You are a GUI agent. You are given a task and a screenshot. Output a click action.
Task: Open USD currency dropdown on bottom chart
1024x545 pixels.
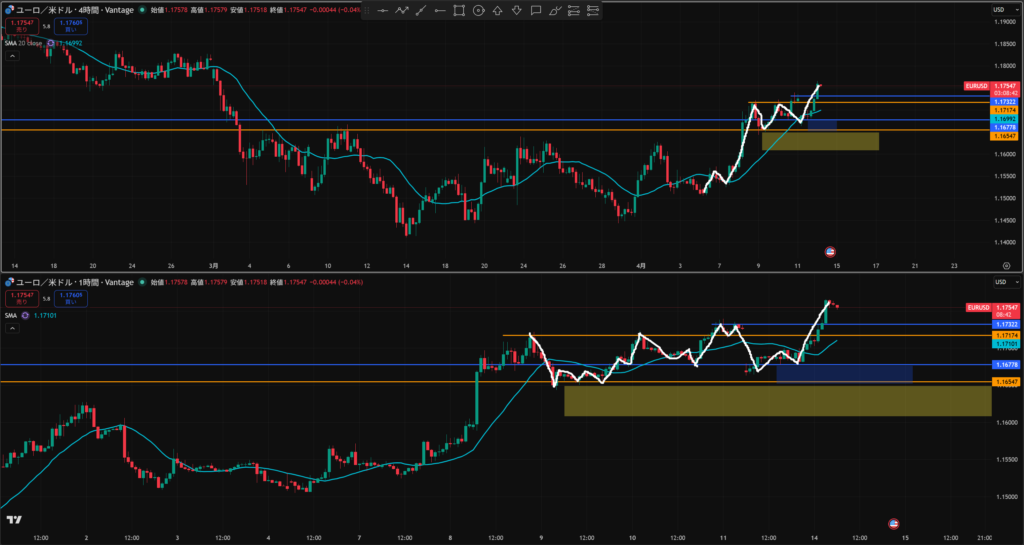pyautogui.click(x=999, y=284)
